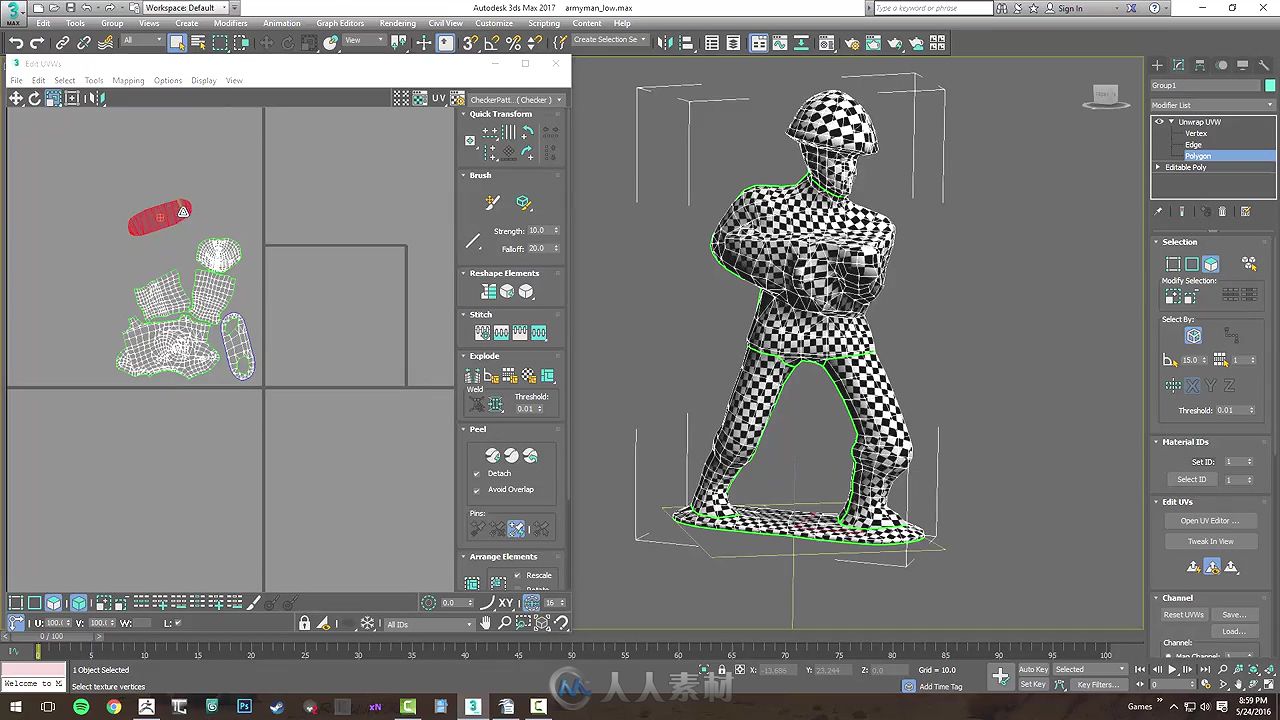The height and width of the screenshot is (720, 1280).
Task: Collapse the Material IDs rollout
Action: 1185,441
